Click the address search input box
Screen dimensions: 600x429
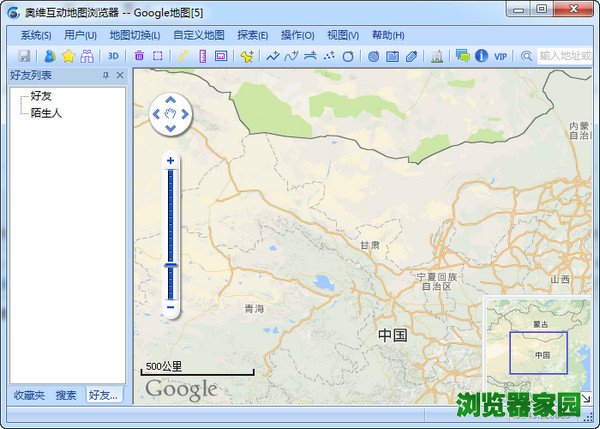point(564,56)
